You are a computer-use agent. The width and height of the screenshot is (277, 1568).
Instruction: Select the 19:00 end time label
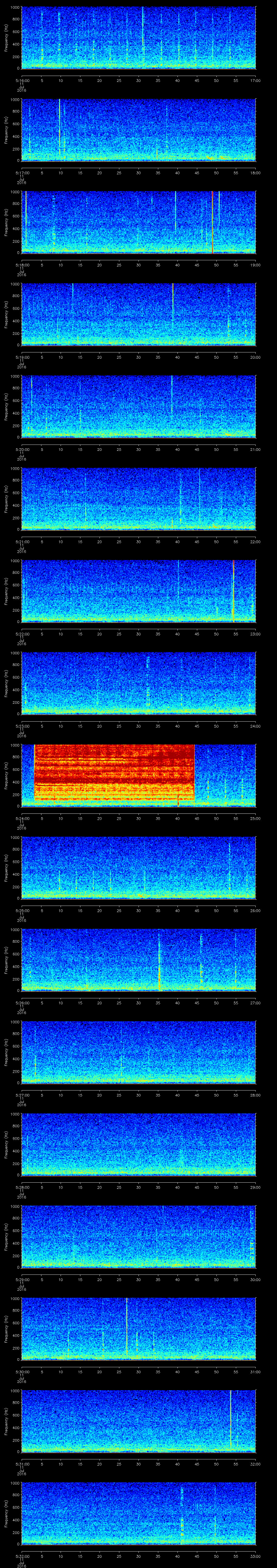(x=255, y=265)
